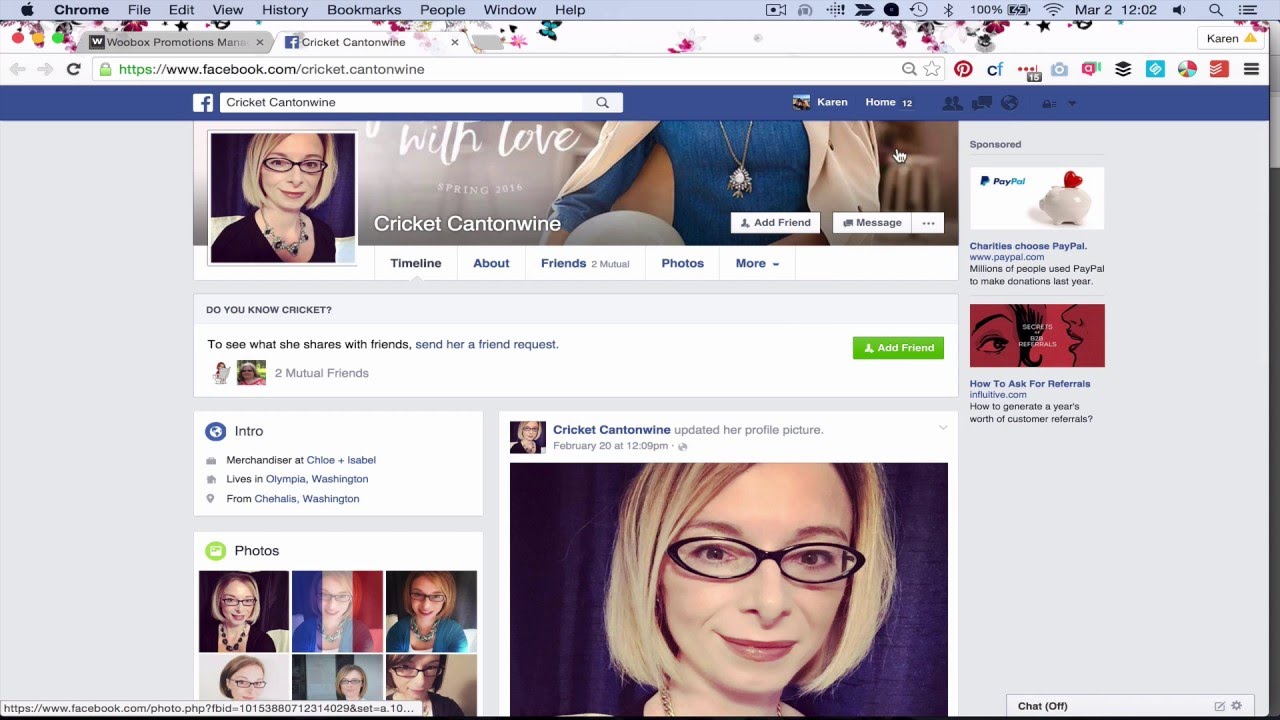Open the People menu
The width and height of the screenshot is (1280, 720).
pos(443,10)
